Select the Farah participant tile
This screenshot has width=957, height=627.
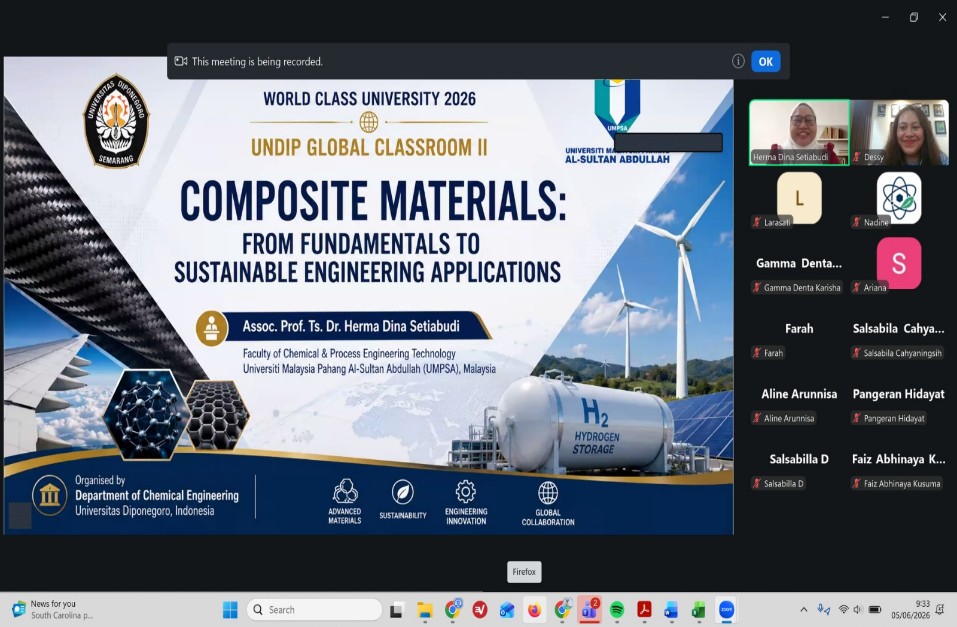pyautogui.click(x=799, y=328)
